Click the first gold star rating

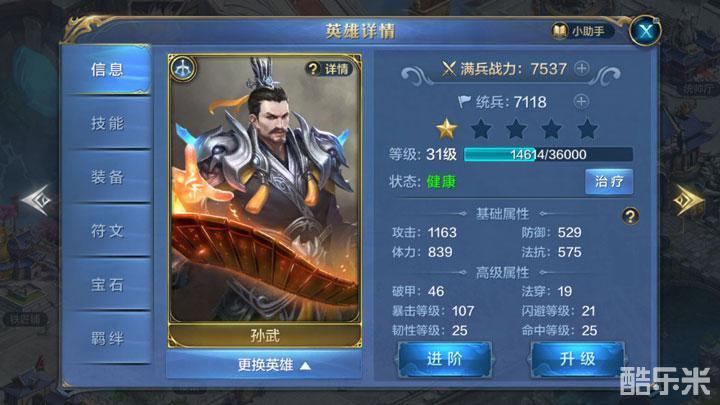[446, 129]
